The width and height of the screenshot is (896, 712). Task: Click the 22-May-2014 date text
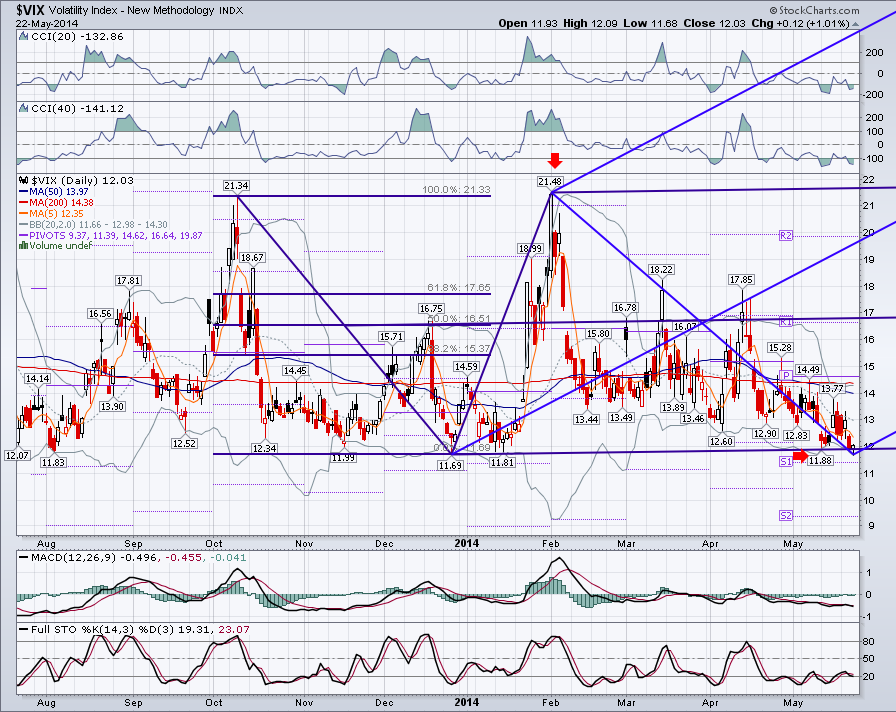(x=47, y=23)
